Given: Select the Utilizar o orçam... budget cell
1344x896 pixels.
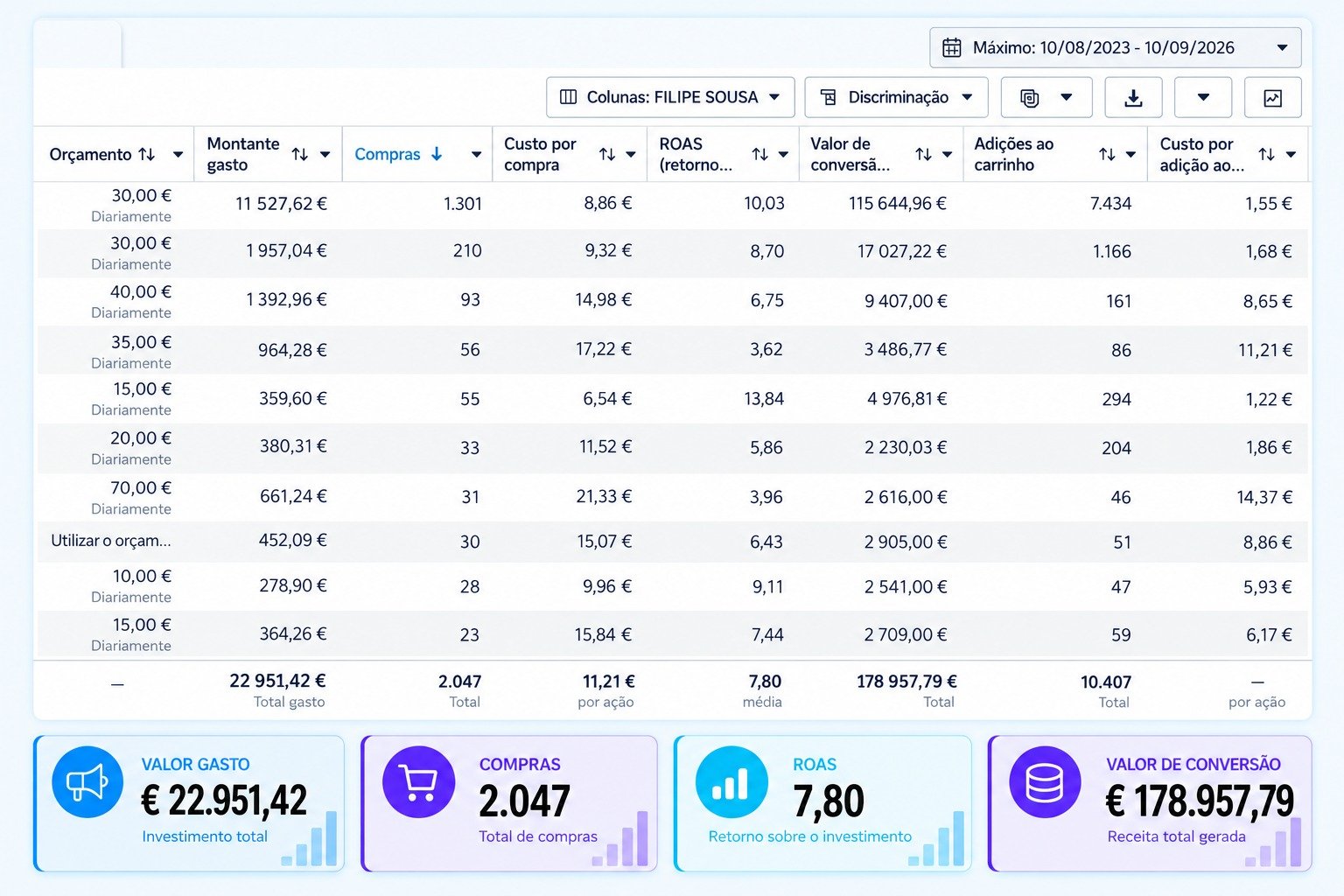Looking at the screenshot, I should click(x=111, y=541).
